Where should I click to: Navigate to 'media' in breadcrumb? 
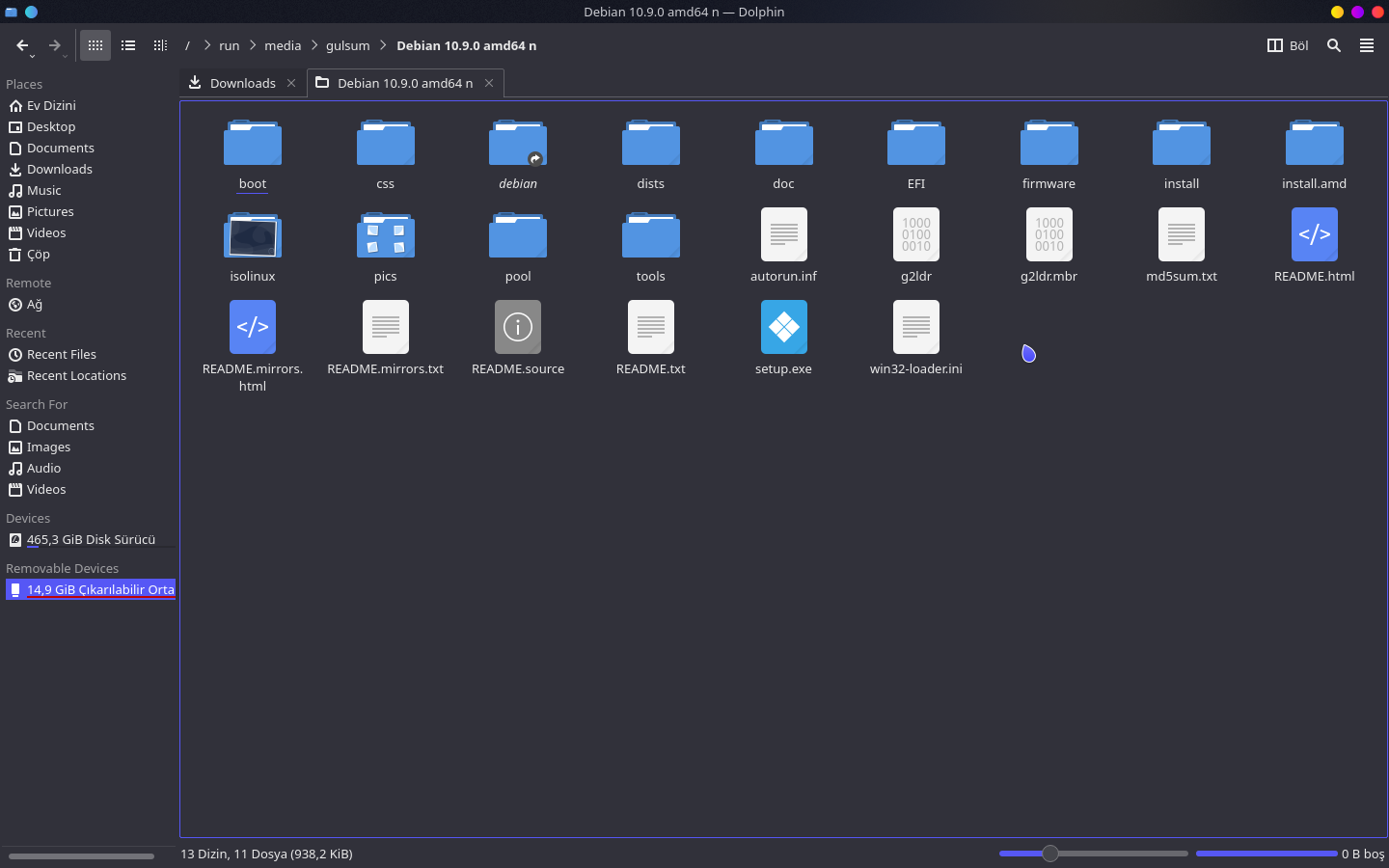[283, 45]
